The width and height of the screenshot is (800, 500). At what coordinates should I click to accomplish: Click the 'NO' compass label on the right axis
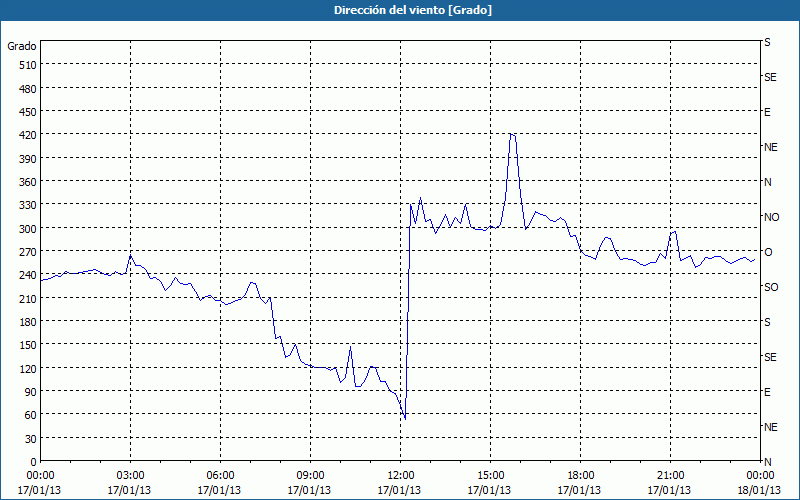(x=771, y=217)
